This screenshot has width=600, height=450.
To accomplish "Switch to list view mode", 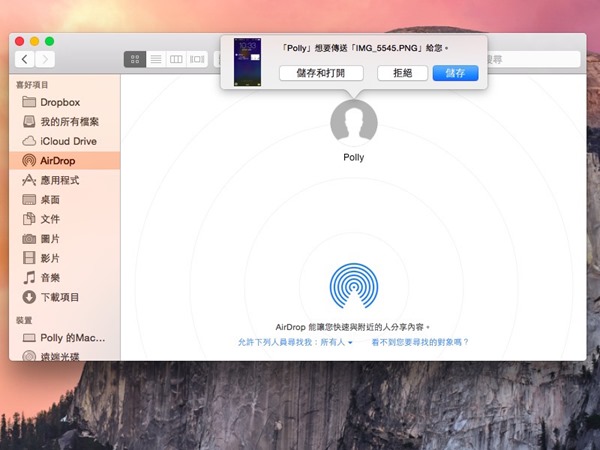I will tap(155, 60).
